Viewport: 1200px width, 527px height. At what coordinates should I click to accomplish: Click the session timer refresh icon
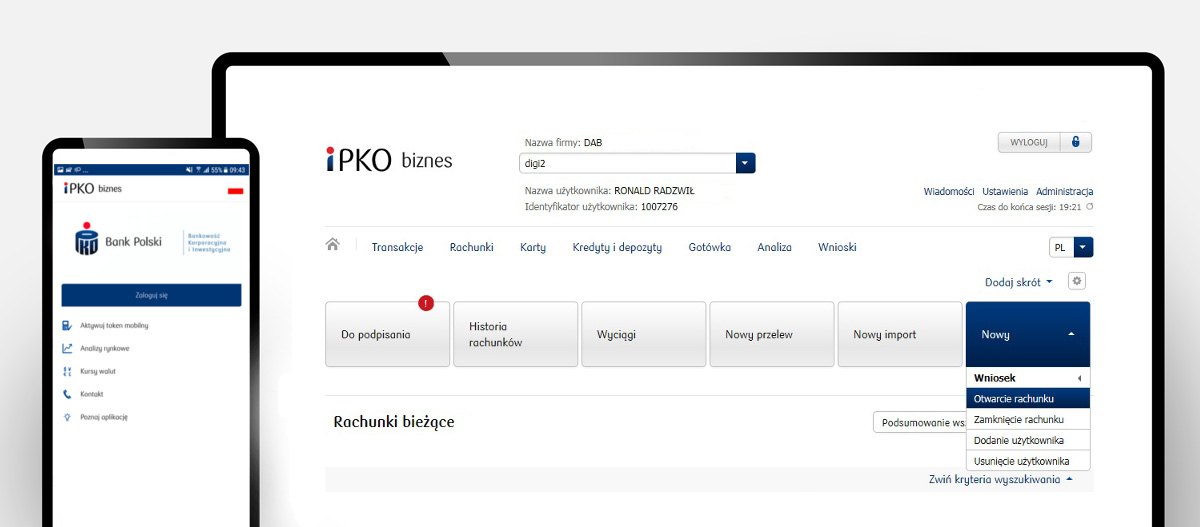tap(1090, 207)
